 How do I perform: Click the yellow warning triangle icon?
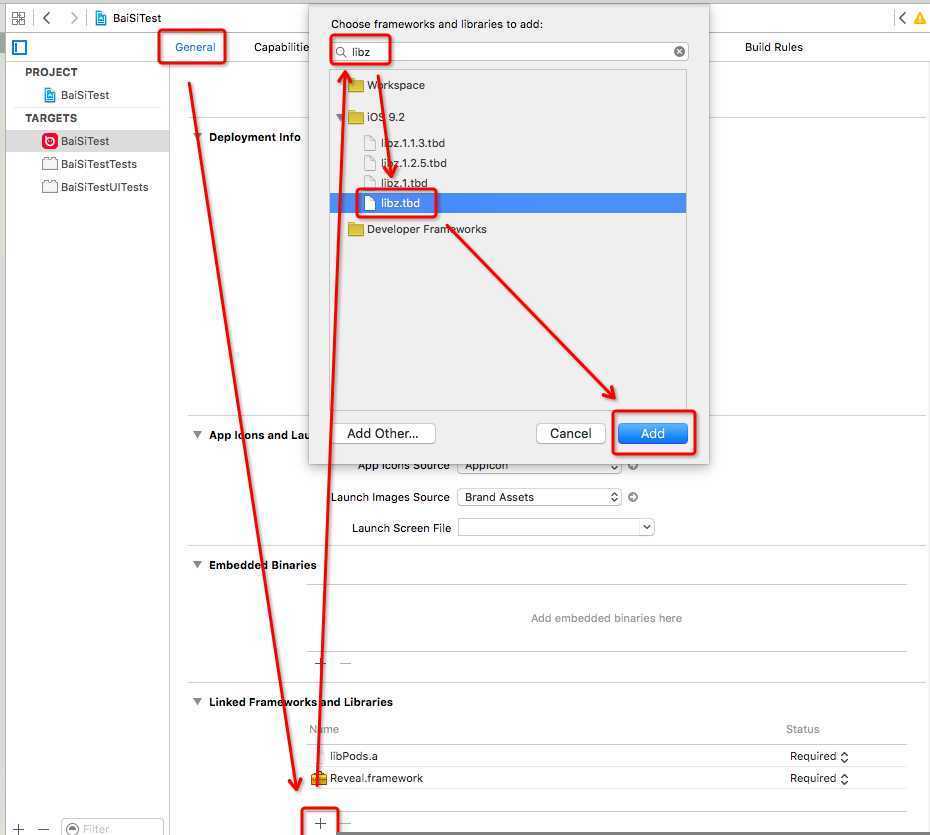pos(920,18)
